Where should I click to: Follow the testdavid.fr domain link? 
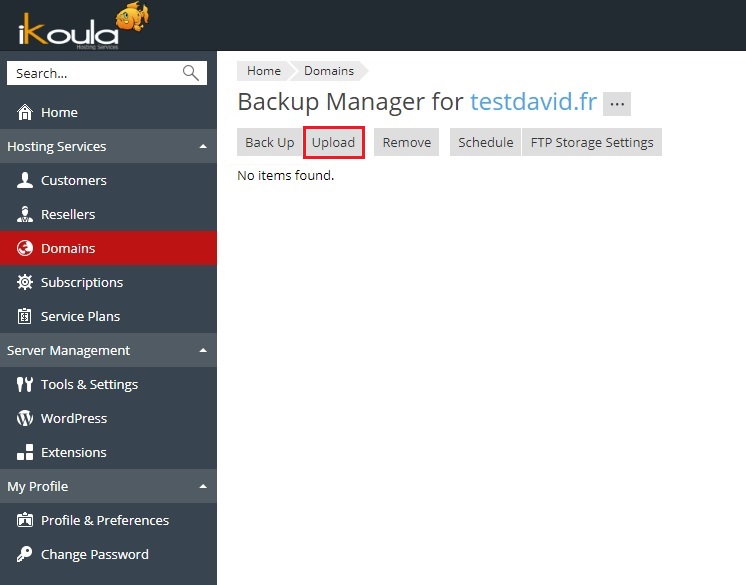533,101
